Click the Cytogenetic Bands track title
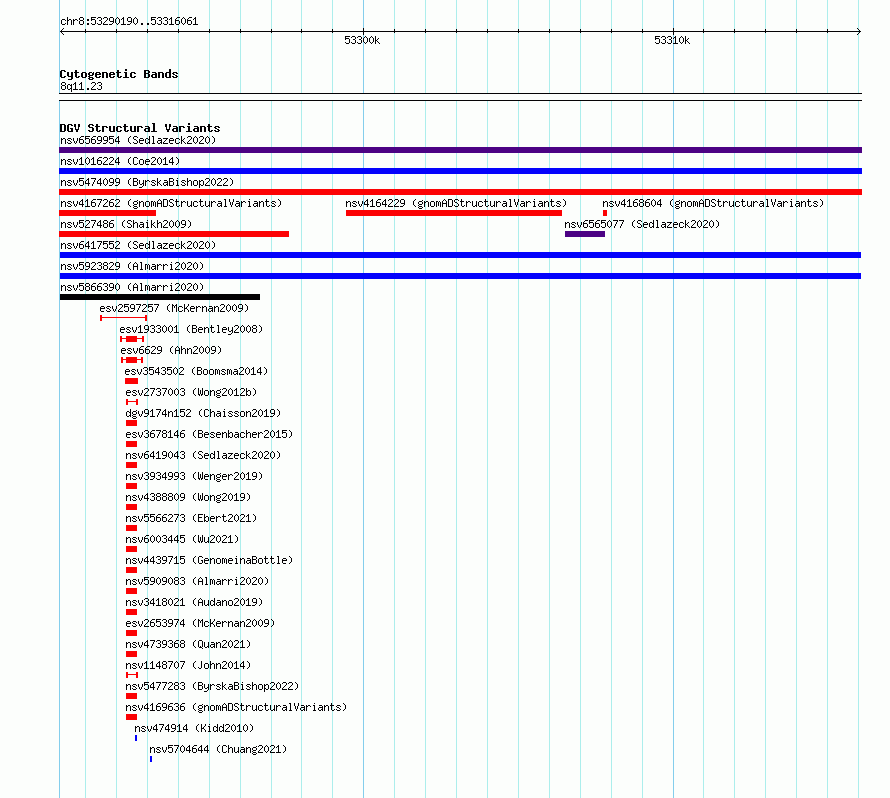The width and height of the screenshot is (890, 798). point(119,74)
